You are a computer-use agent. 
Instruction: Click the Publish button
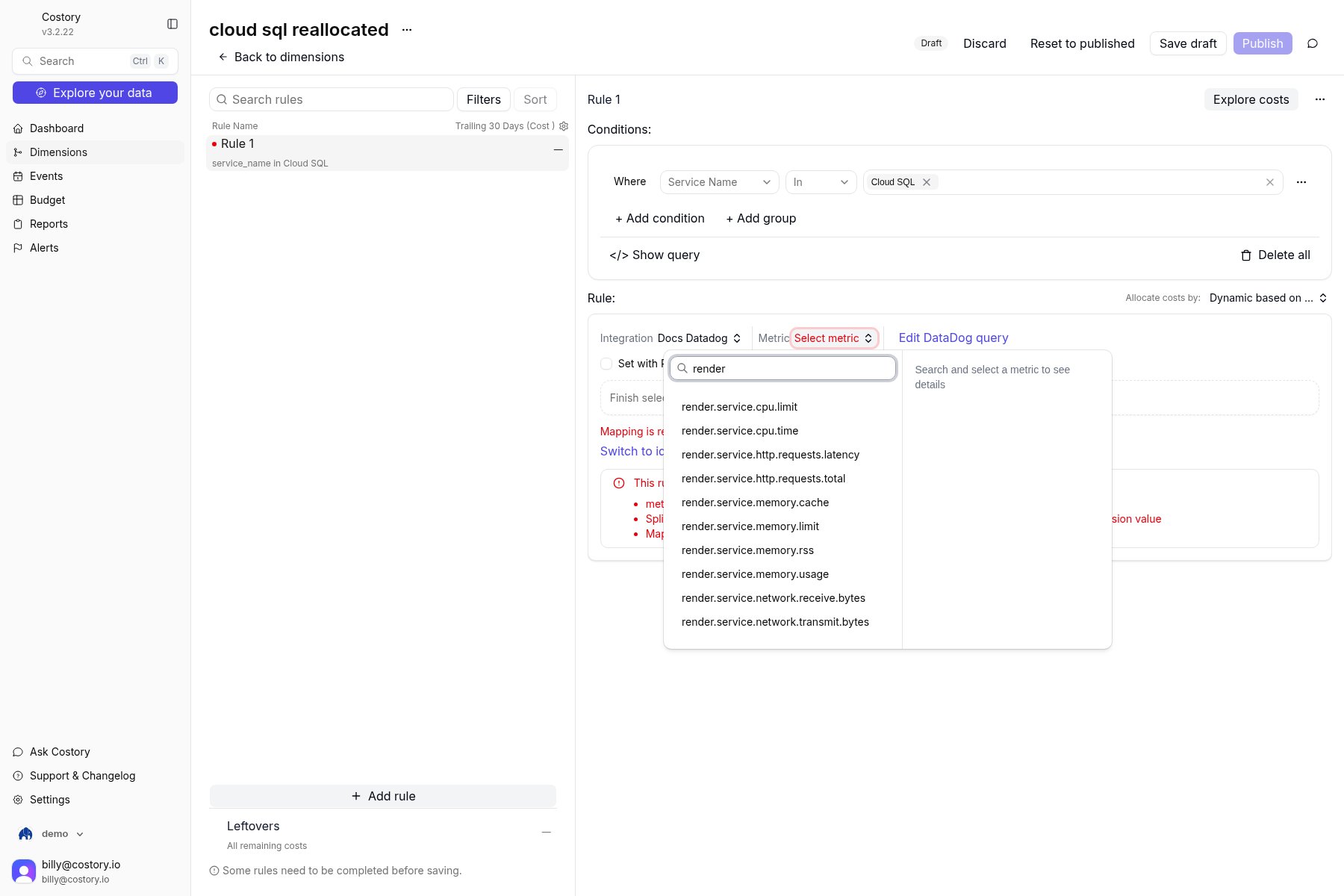tap(1263, 43)
